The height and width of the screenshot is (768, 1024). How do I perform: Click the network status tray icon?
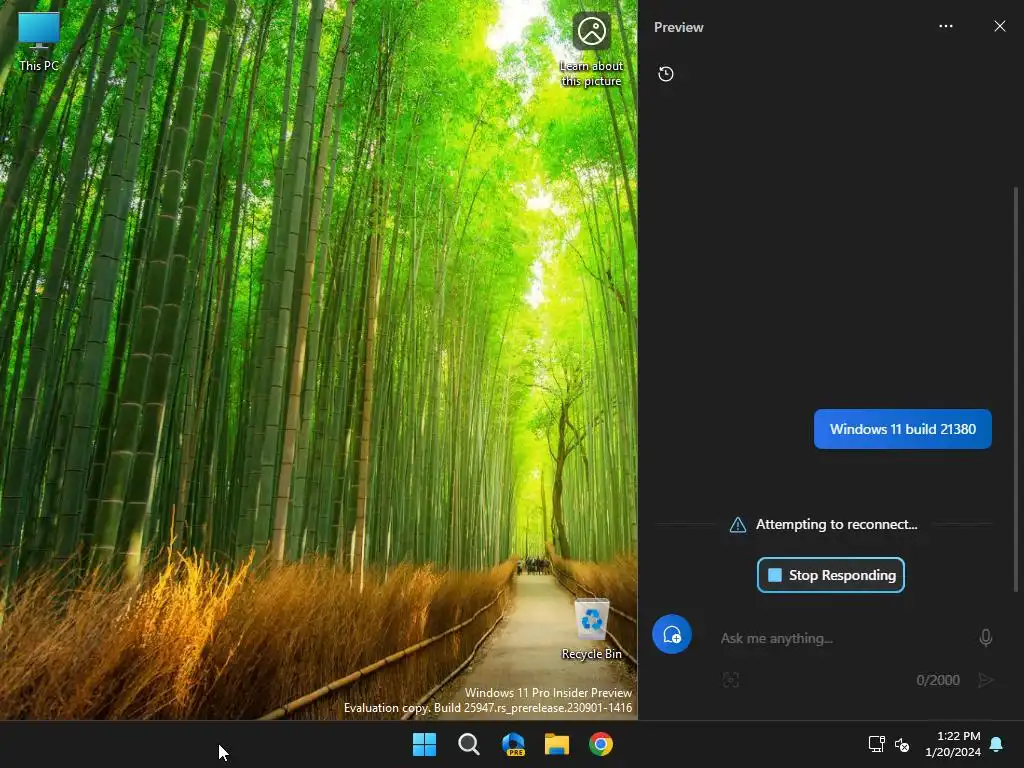(876, 744)
